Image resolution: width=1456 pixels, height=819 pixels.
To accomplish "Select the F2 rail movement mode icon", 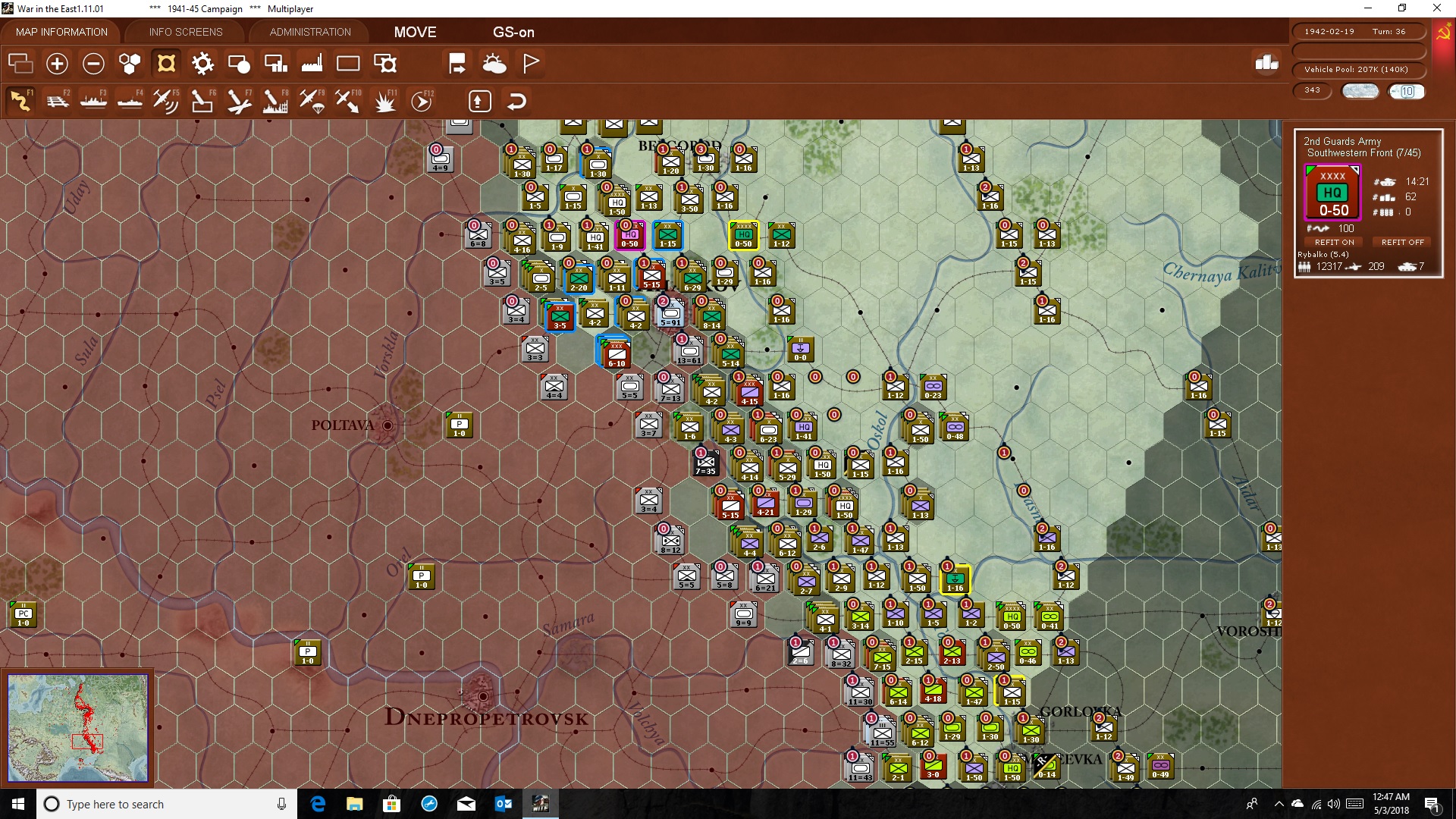I will 58,101.
